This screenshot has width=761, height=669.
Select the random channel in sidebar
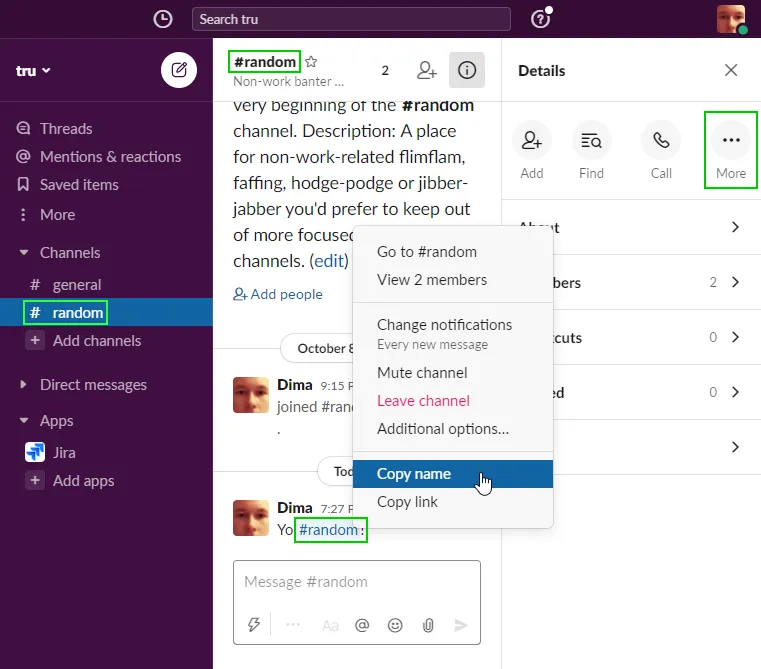[x=106, y=313]
